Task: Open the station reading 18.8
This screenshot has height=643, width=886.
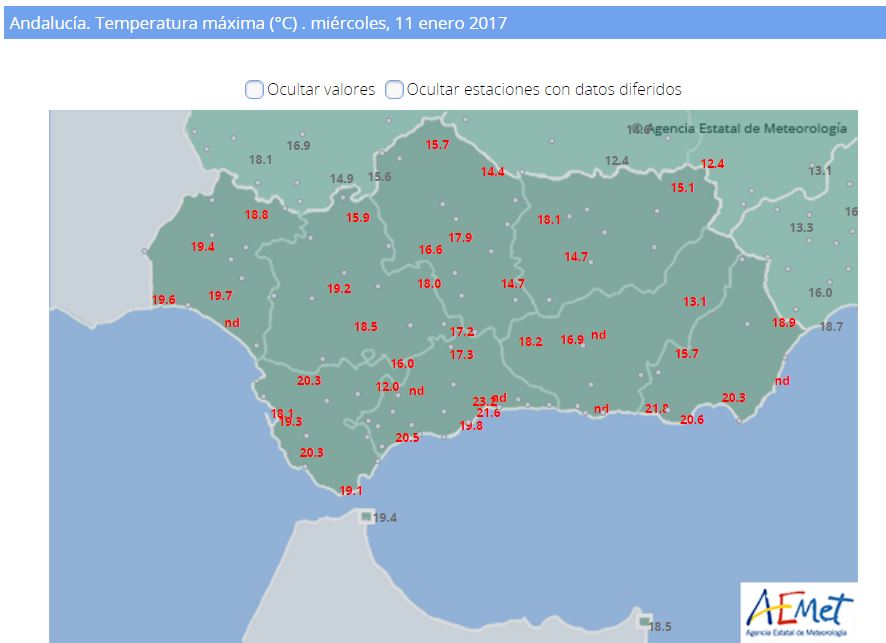Action: click(256, 215)
